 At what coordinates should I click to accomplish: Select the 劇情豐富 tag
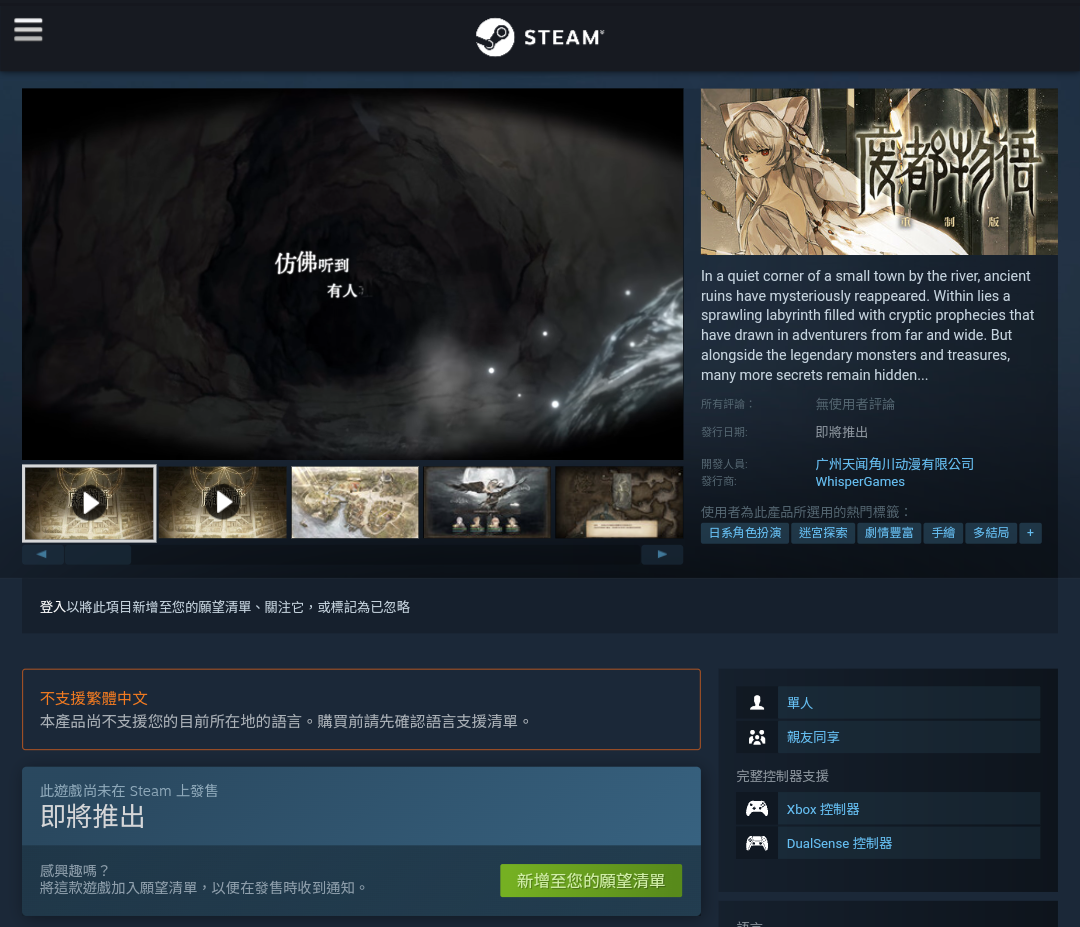click(889, 533)
